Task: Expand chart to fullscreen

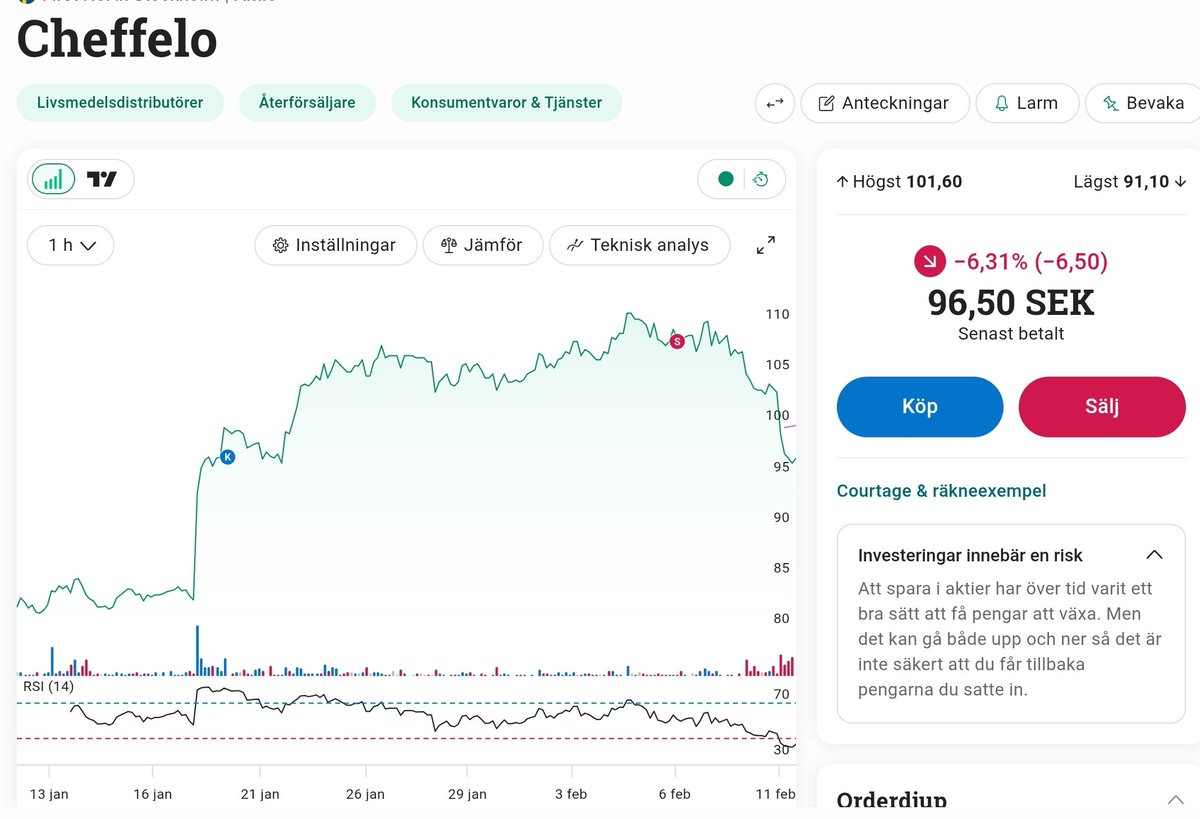Action: [x=766, y=245]
